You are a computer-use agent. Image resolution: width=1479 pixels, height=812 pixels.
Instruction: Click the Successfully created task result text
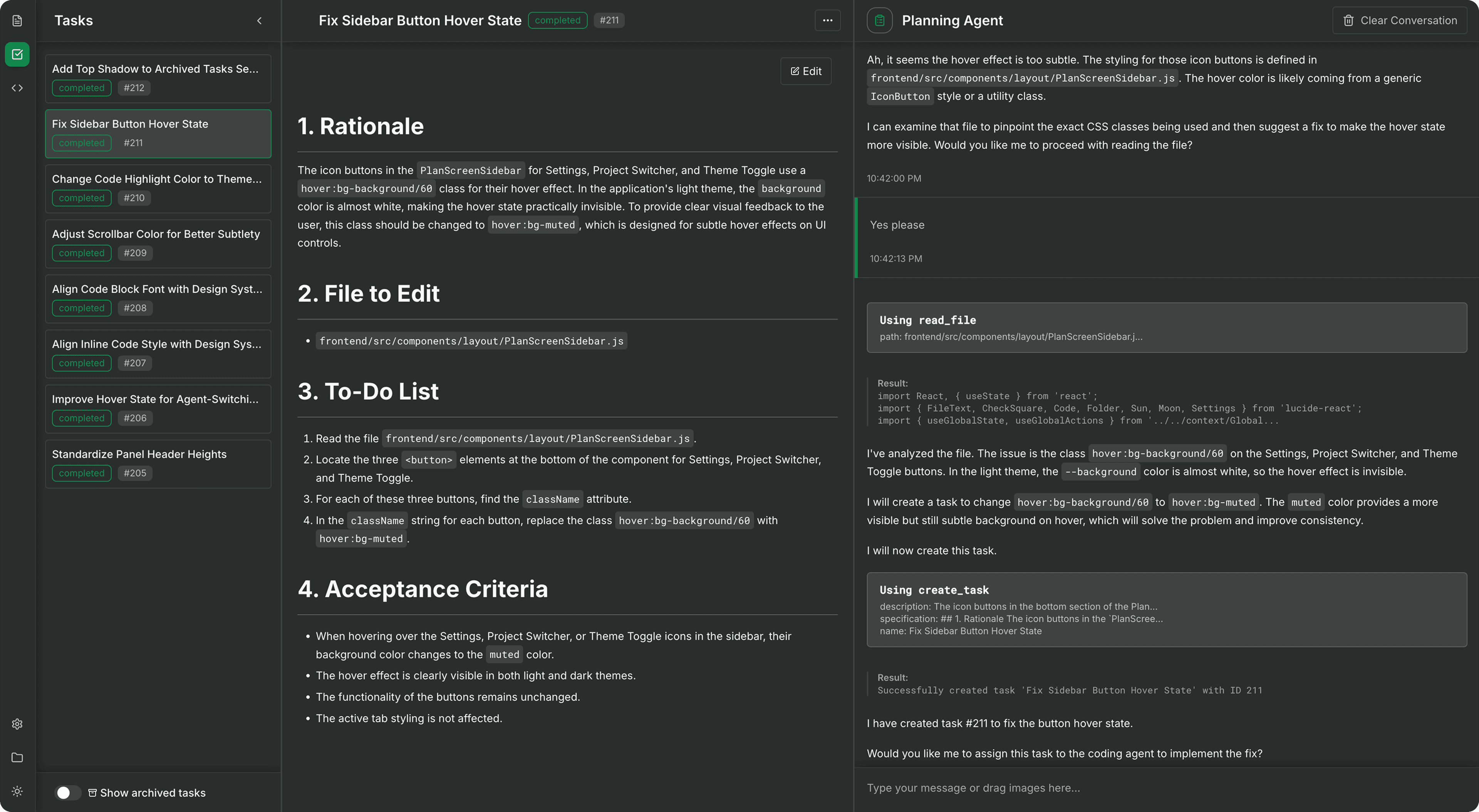pos(1070,690)
